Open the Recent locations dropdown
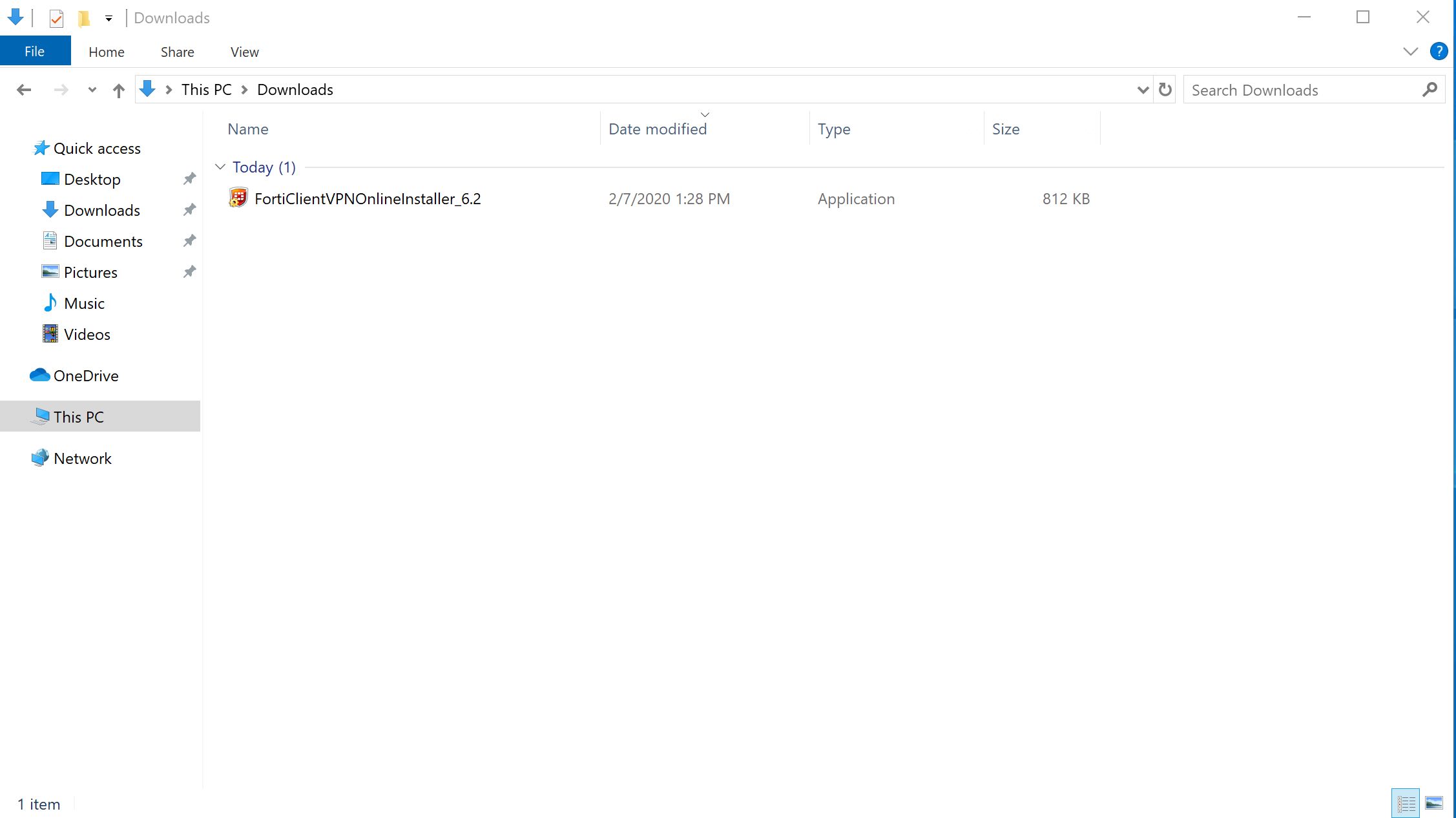This screenshot has width=1456, height=818. coord(92,90)
